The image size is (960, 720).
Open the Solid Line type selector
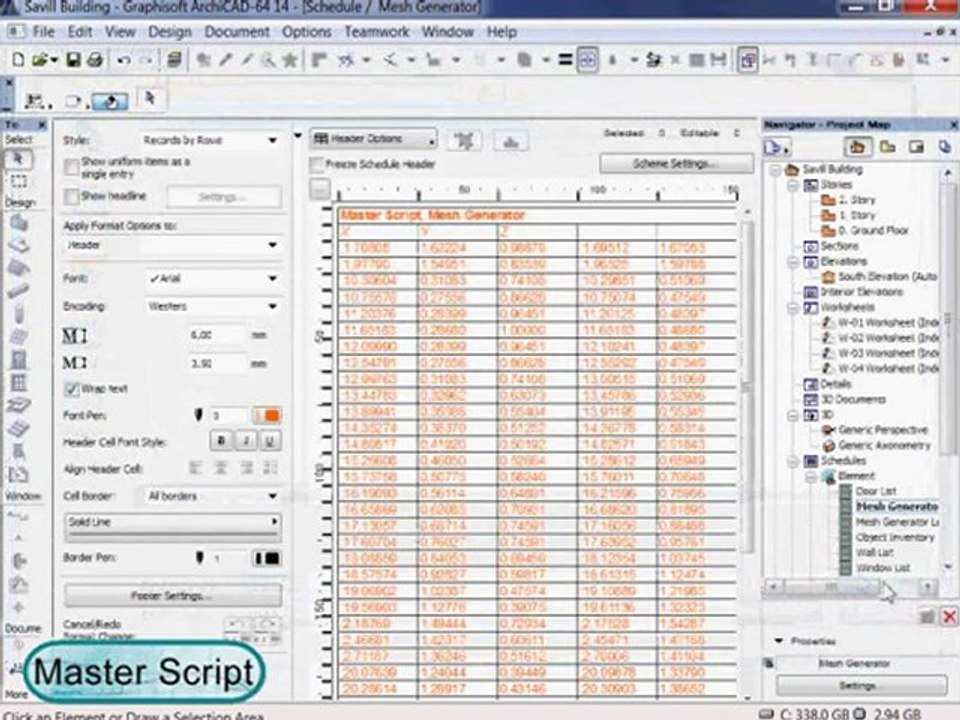(x=173, y=527)
